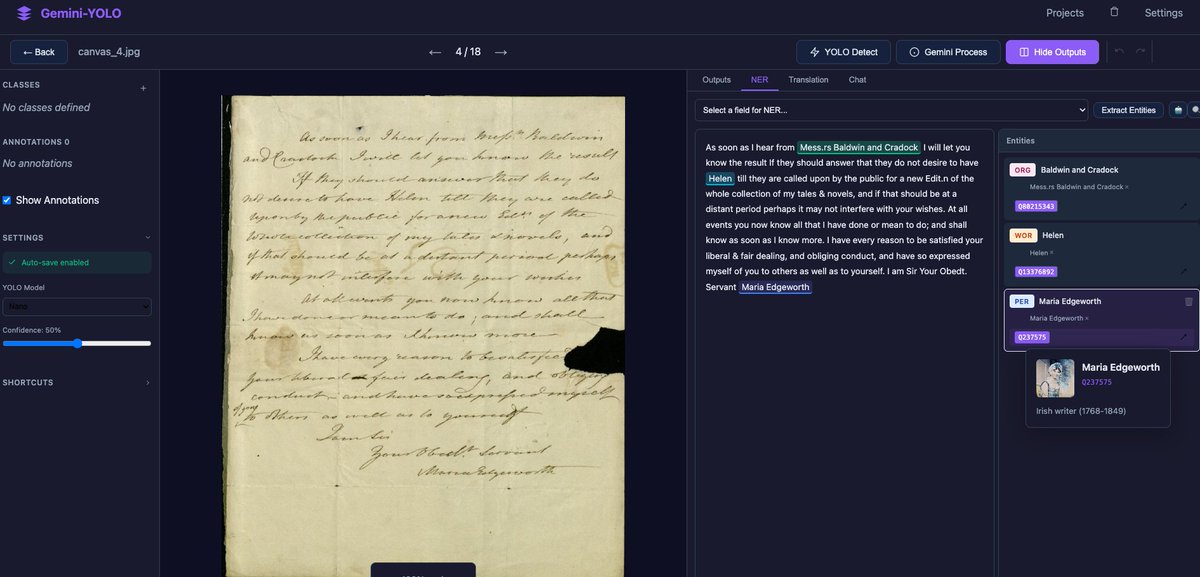Click highlighted Helen in transcription text
The width and height of the screenshot is (1200, 577).
(x=720, y=178)
